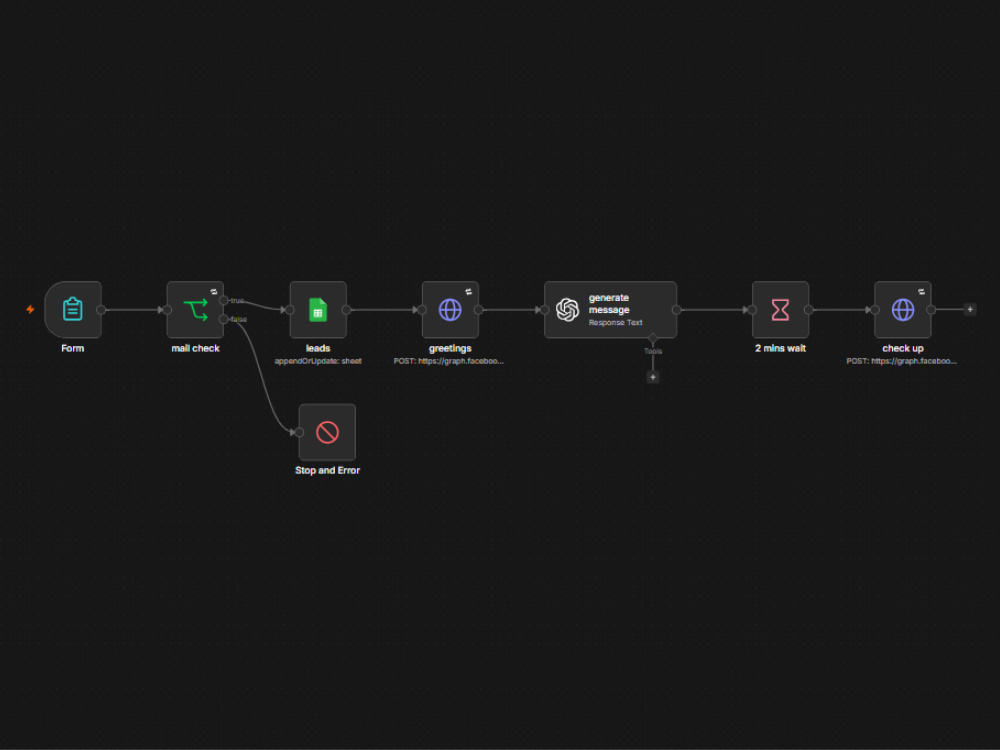The height and width of the screenshot is (750, 1000).
Task: Click the "Stop and Error" label
Action: [327, 471]
